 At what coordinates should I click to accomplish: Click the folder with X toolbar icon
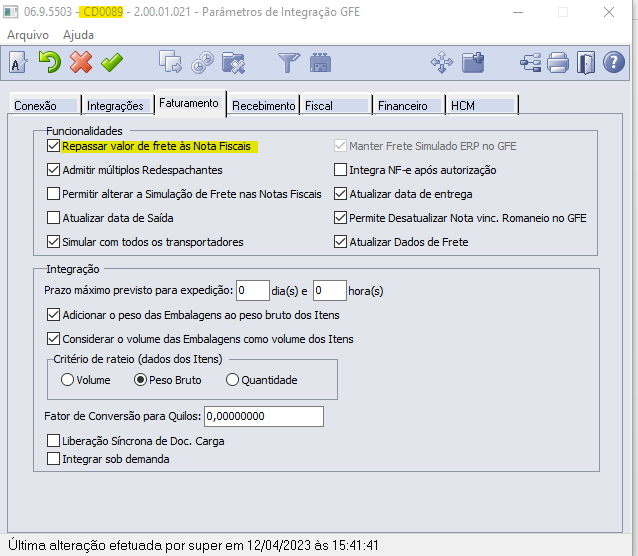[x=234, y=63]
